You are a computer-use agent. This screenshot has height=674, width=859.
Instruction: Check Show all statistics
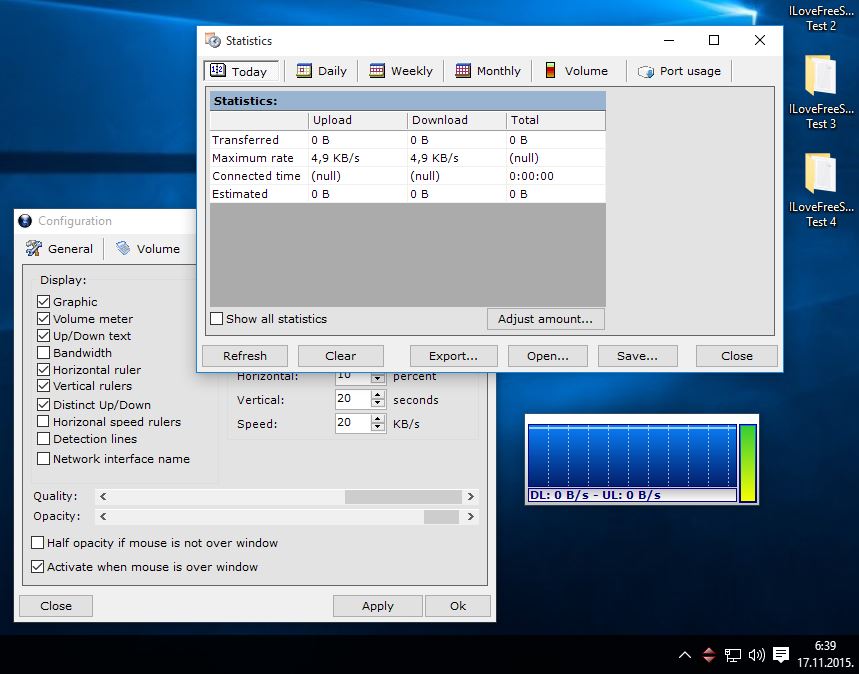pyautogui.click(x=217, y=319)
